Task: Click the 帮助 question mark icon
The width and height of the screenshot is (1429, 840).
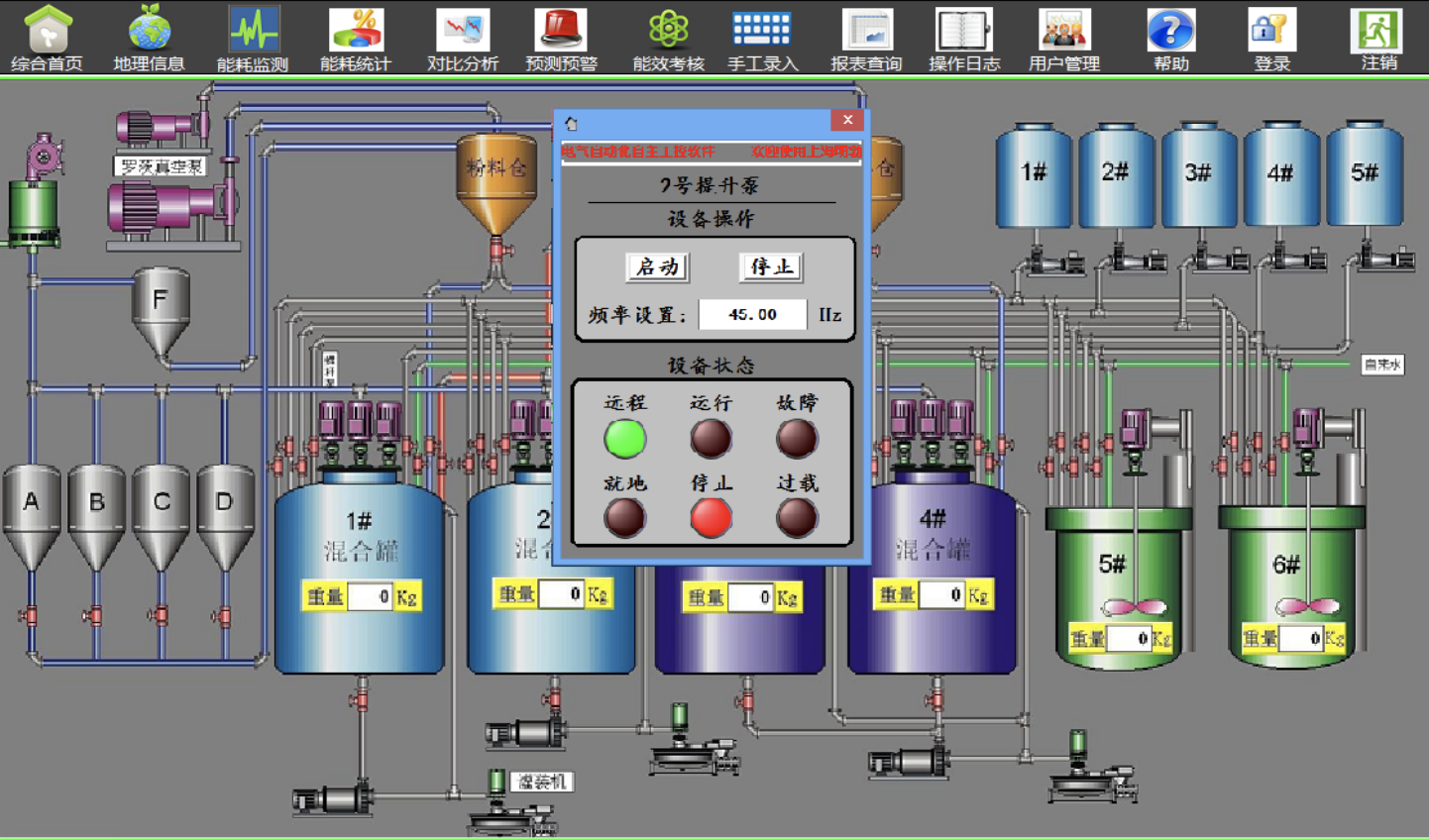Action: 1170,29
